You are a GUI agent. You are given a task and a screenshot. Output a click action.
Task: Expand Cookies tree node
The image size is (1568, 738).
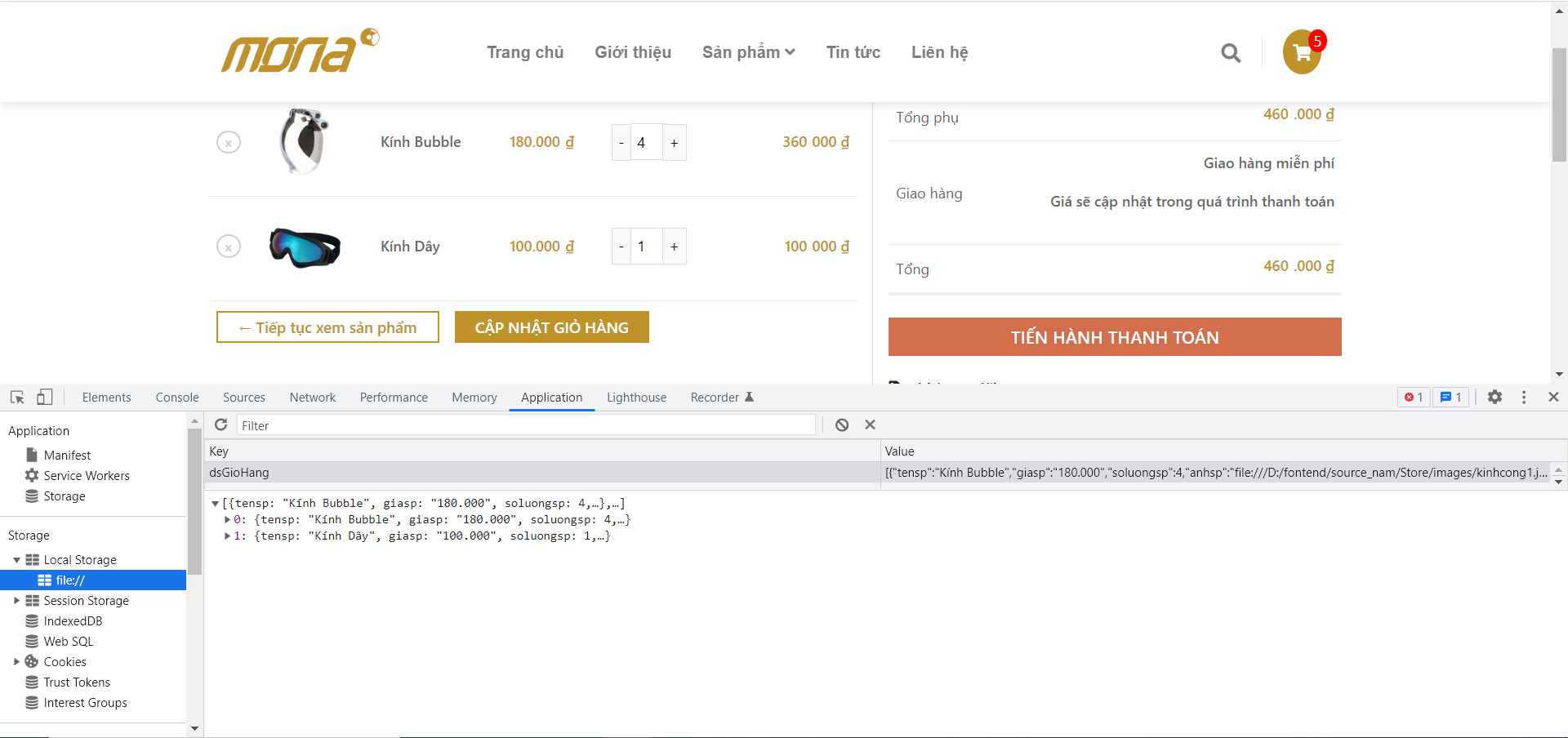16,662
